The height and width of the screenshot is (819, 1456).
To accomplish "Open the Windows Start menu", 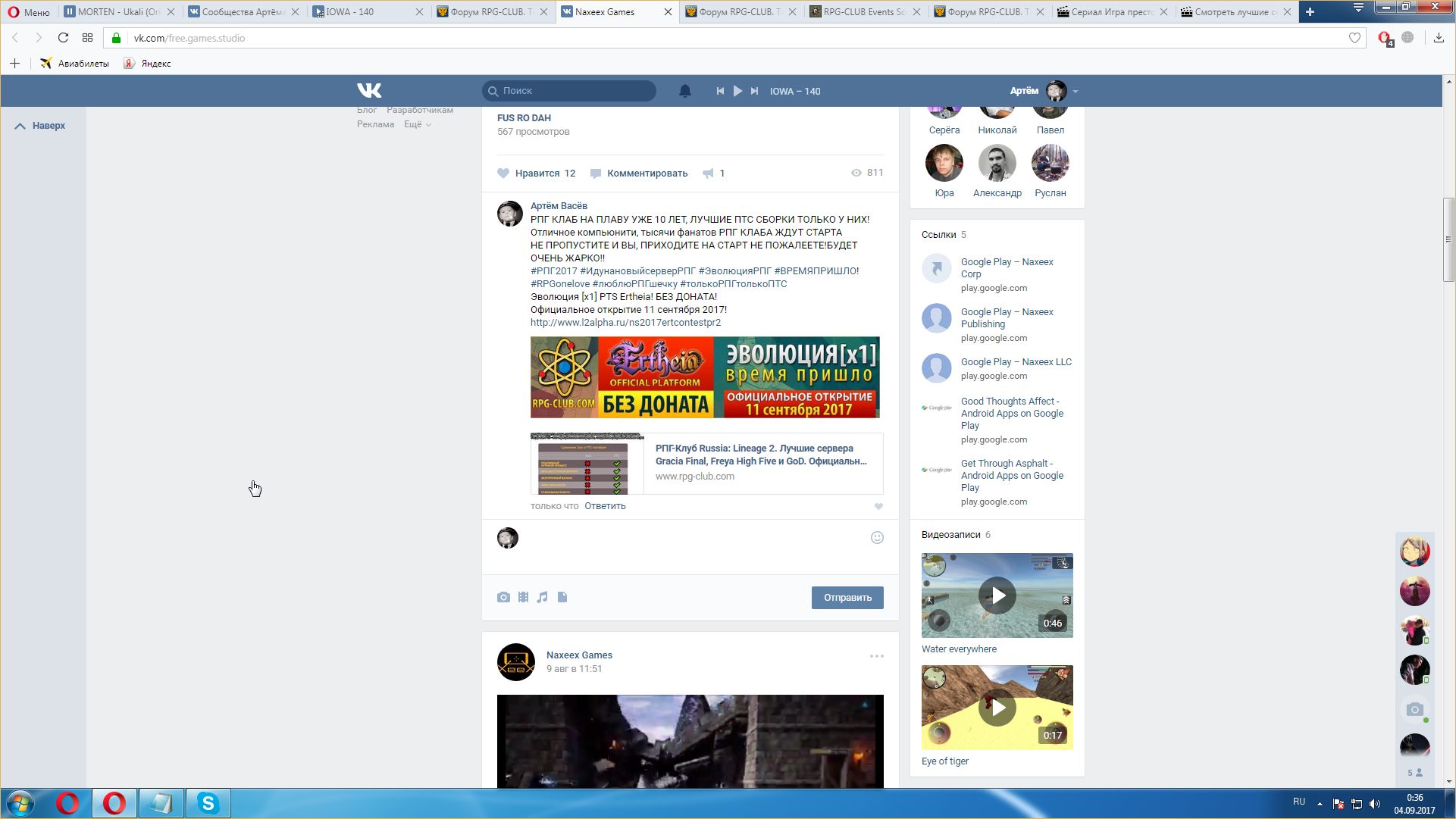I will click(20, 803).
